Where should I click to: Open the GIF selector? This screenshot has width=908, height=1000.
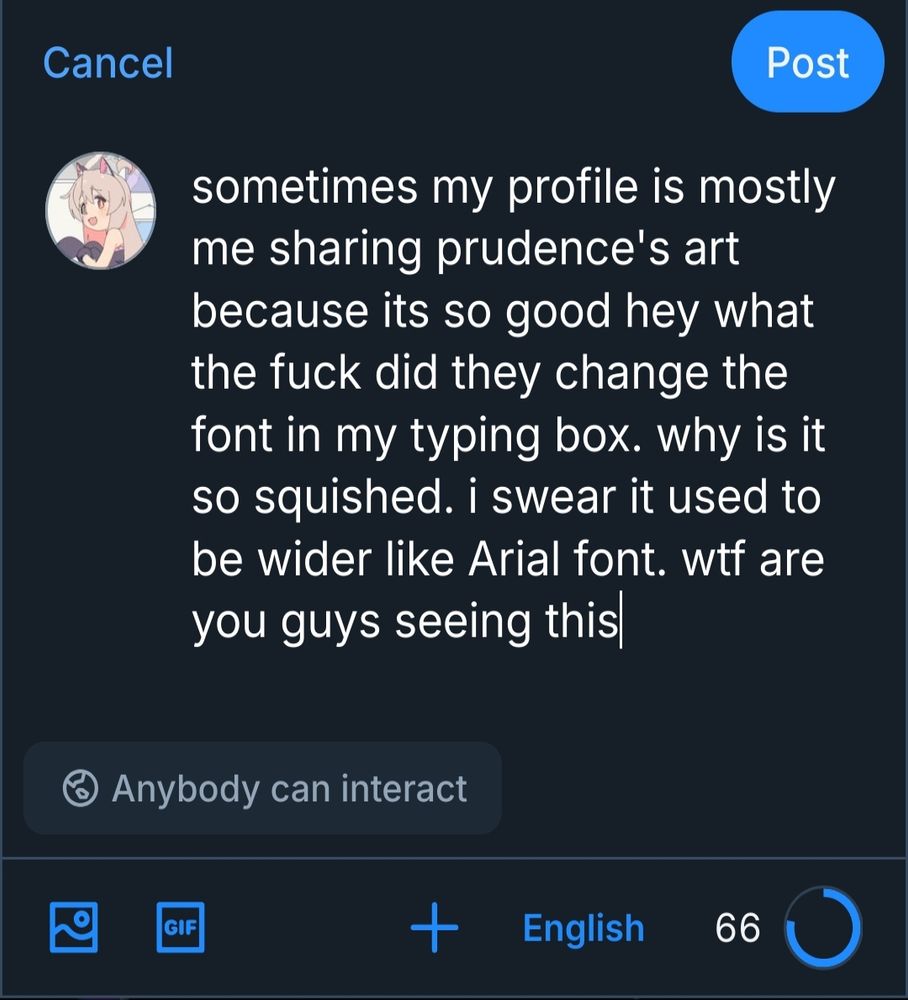point(180,927)
